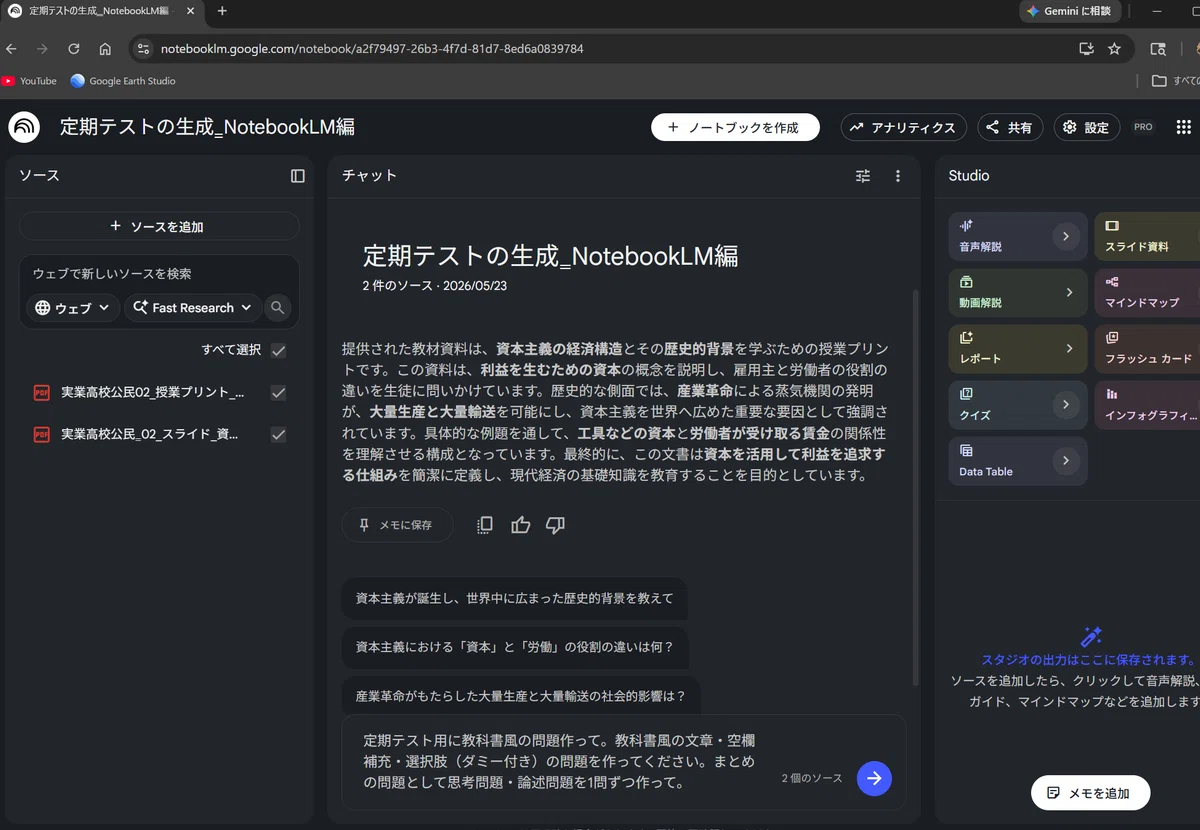This screenshot has height=830, width=1200.
Task: Click Gemini に相談 button
Action: [1070, 11]
